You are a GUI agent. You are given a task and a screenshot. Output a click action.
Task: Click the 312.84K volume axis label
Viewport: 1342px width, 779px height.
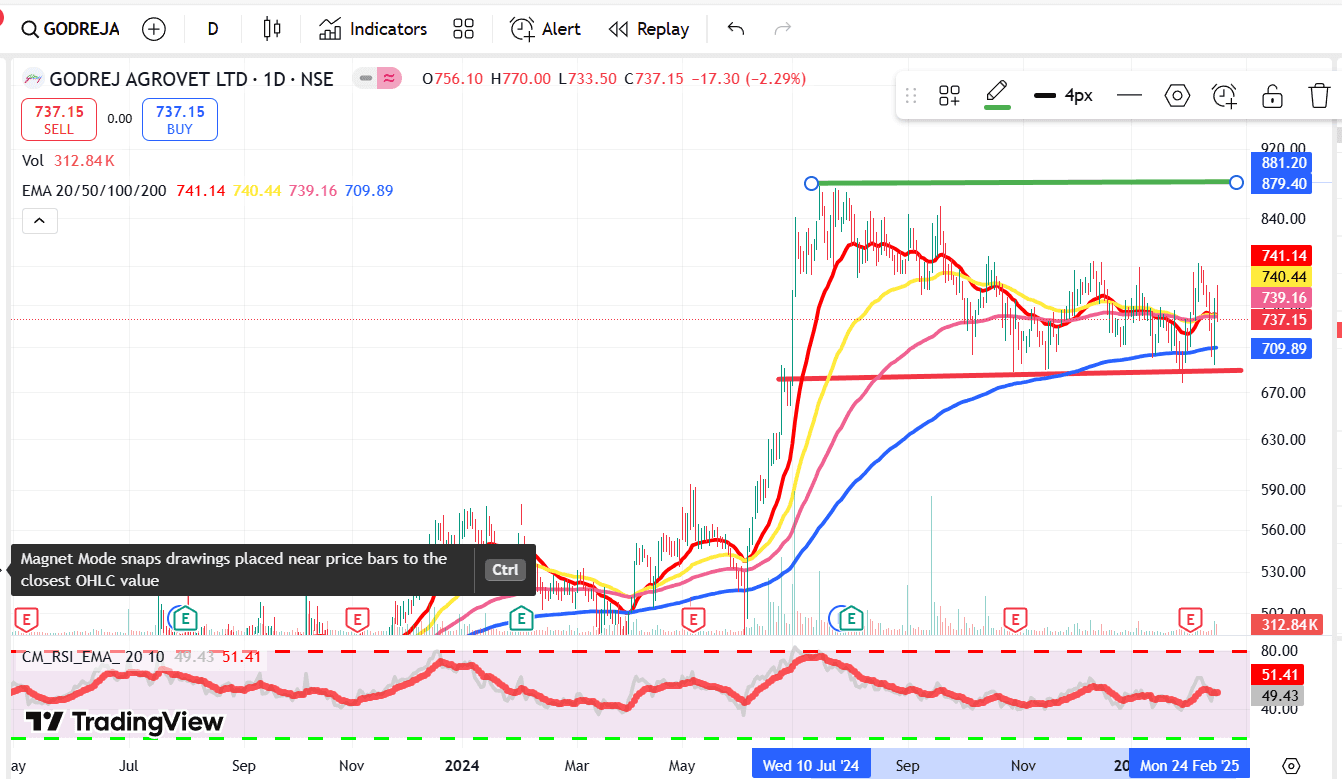pyautogui.click(x=1286, y=625)
